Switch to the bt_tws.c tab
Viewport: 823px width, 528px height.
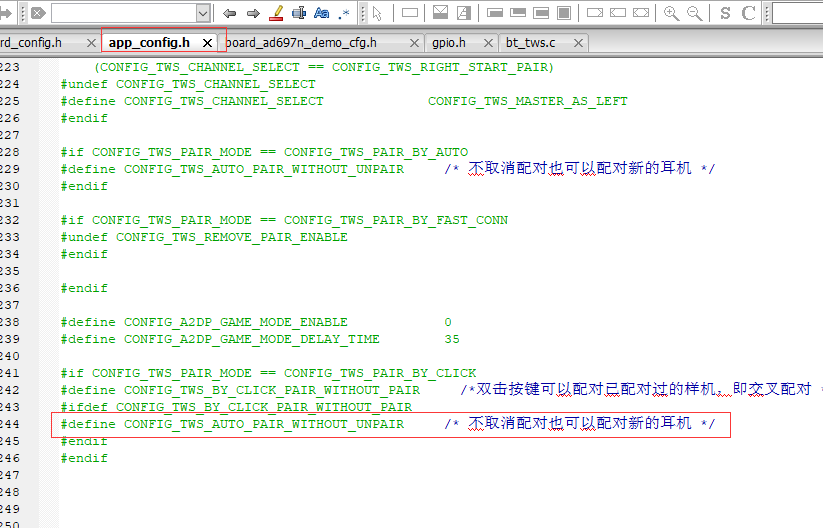(531, 43)
